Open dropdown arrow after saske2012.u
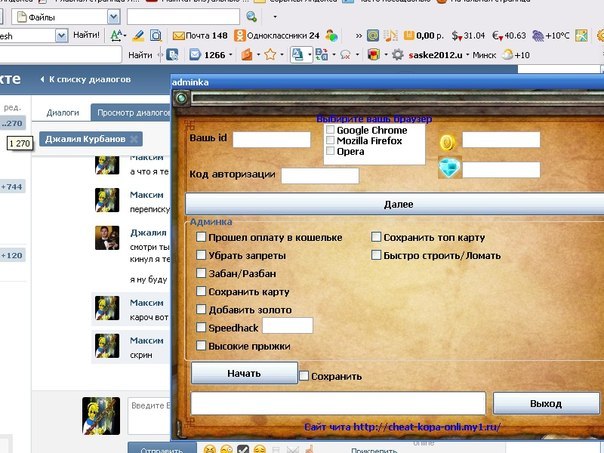The width and height of the screenshot is (604, 453). point(467,55)
